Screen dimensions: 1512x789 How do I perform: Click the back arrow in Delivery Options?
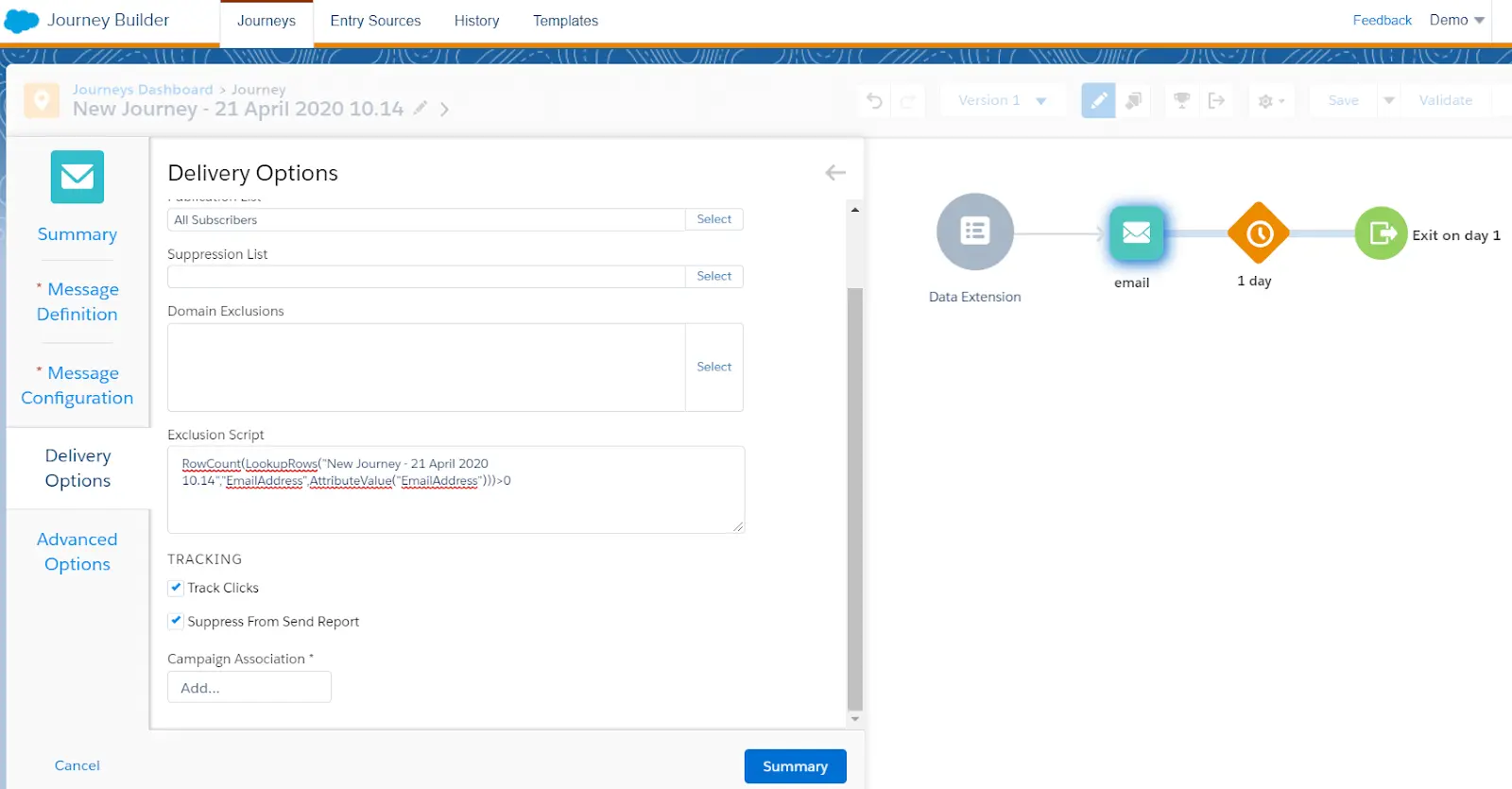[835, 172]
